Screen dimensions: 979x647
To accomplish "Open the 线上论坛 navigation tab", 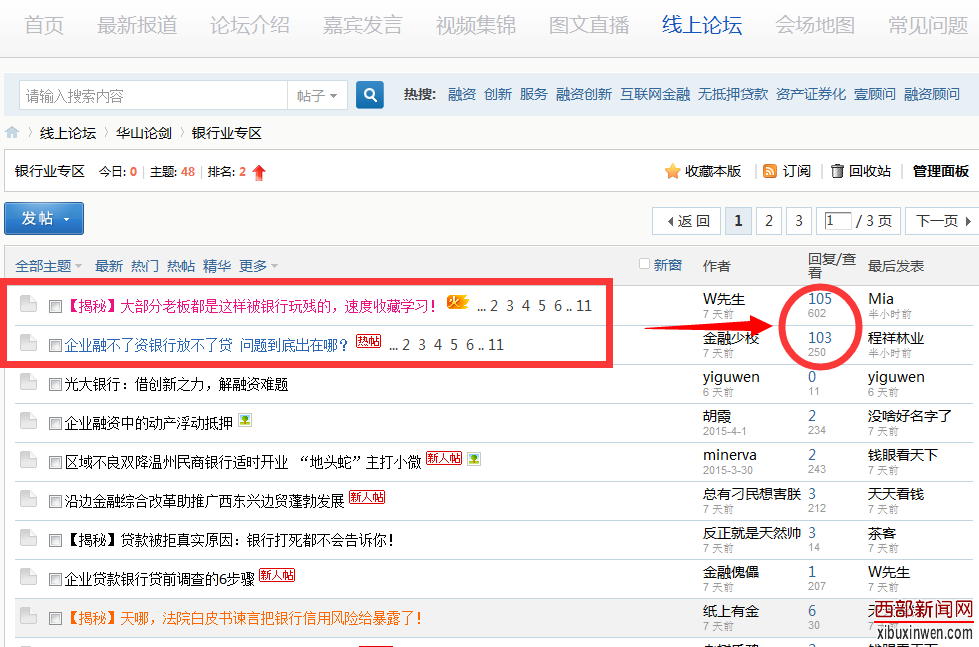I will pyautogui.click(x=702, y=25).
